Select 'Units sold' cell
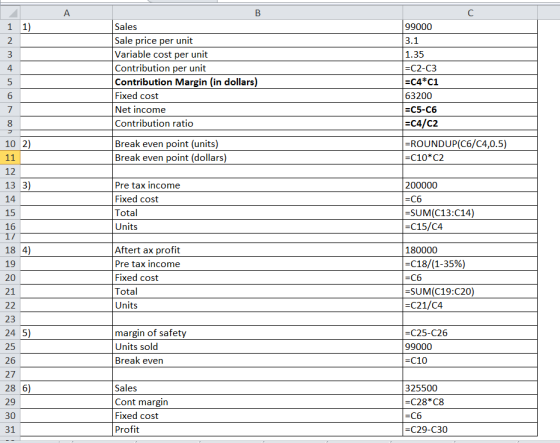560x443 pixels. point(258,347)
